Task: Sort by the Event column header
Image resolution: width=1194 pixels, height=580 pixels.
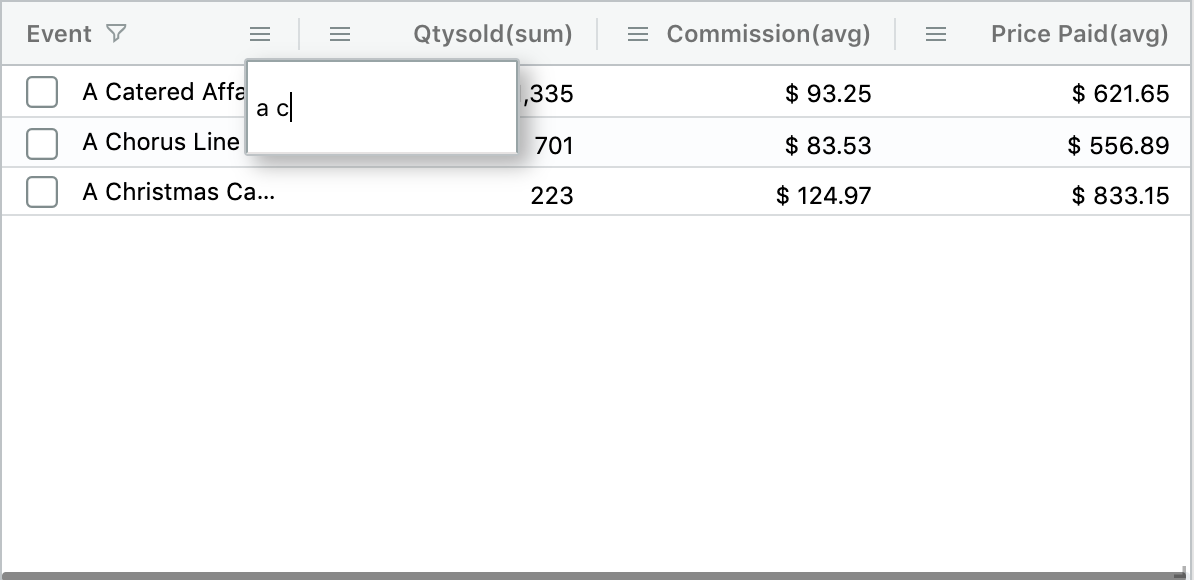Action: (59, 34)
